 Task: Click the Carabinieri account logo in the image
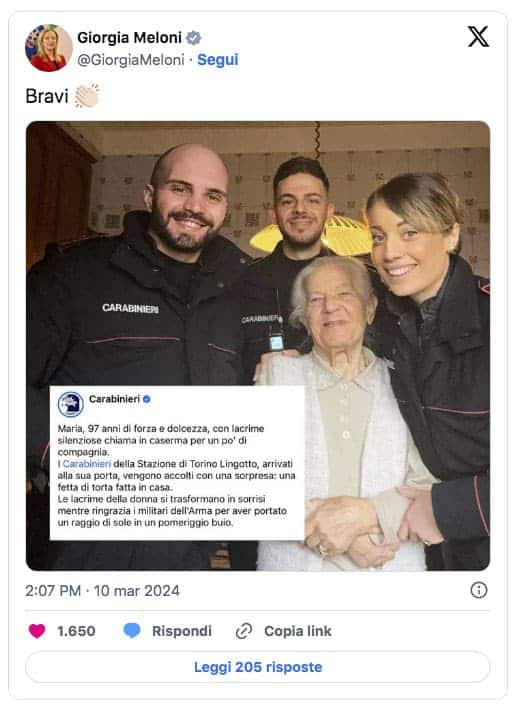pos(70,404)
